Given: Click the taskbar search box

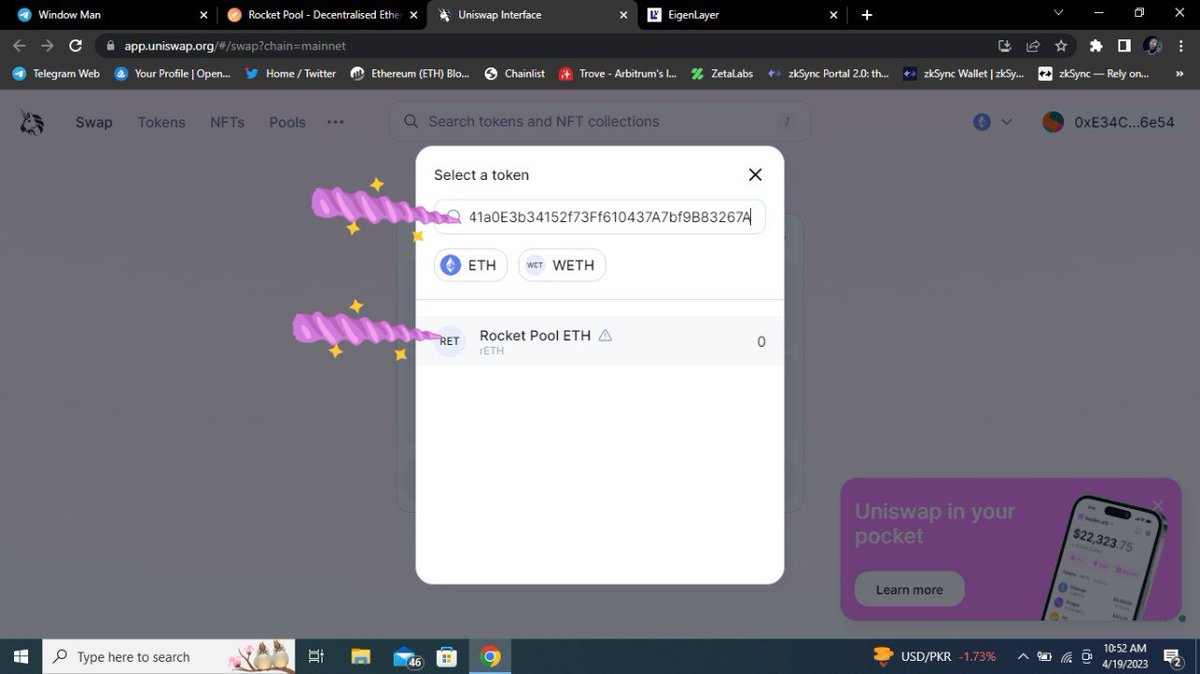Looking at the screenshot, I should point(169,656).
